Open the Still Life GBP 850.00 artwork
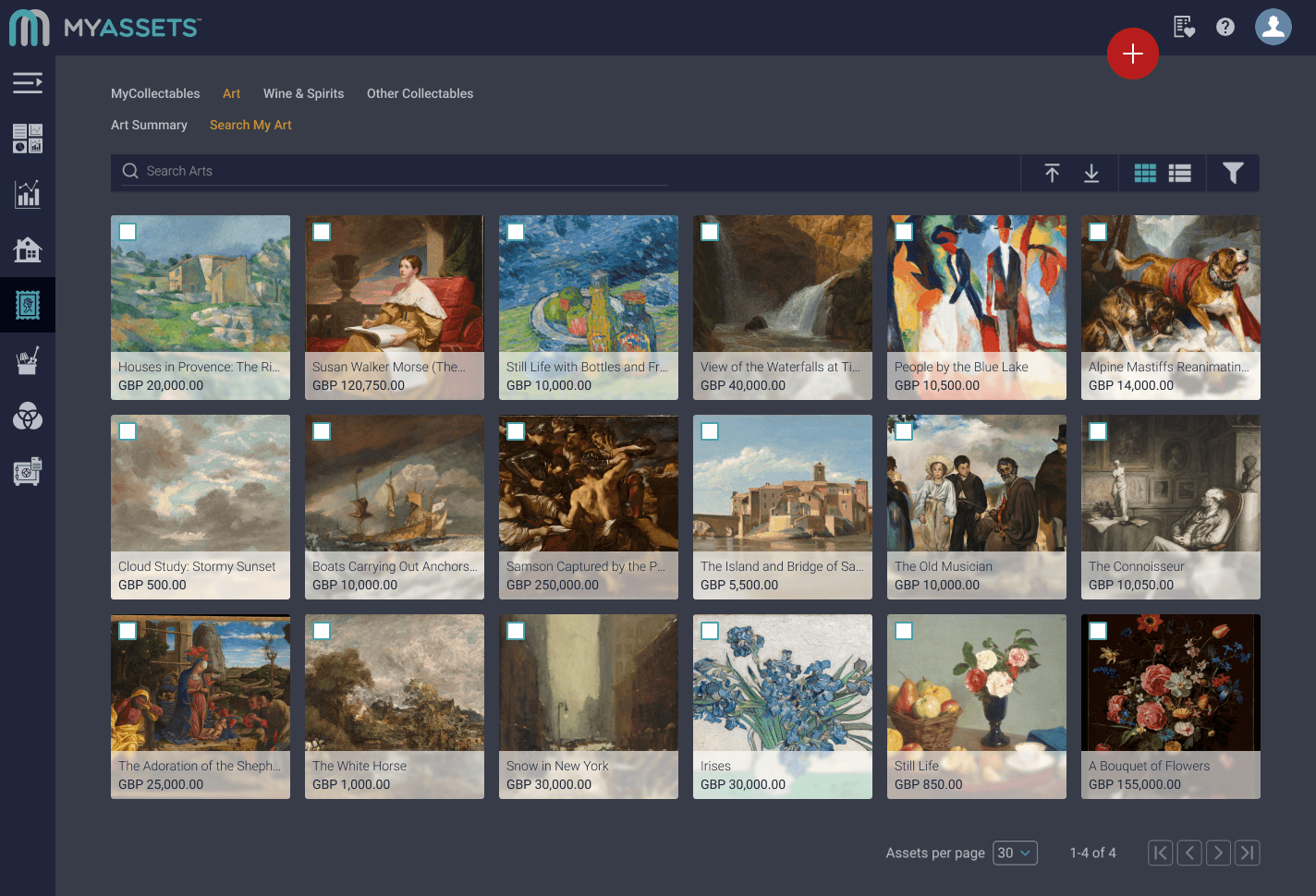Image resolution: width=1316 pixels, height=896 pixels. tap(977, 707)
